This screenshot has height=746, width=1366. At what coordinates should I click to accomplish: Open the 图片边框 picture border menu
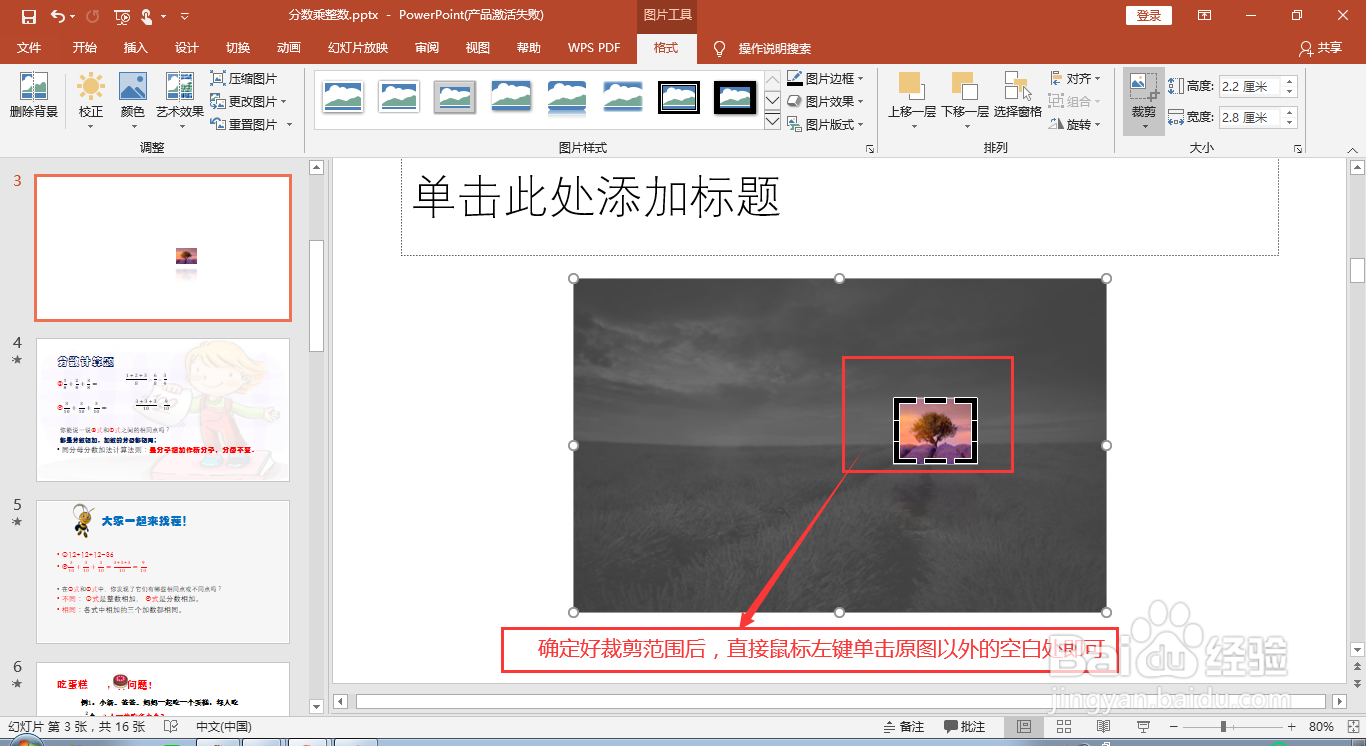click(x=826, y=78)
